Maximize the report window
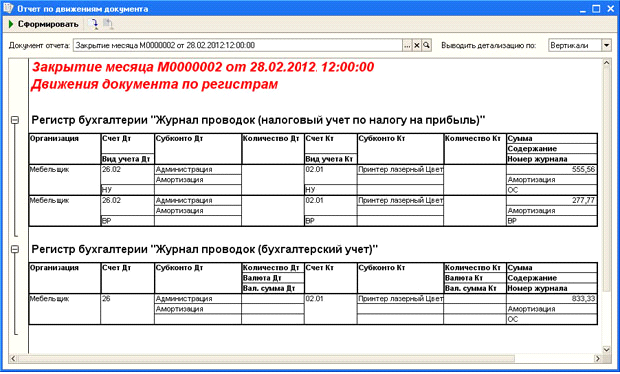 pos(596,9)
